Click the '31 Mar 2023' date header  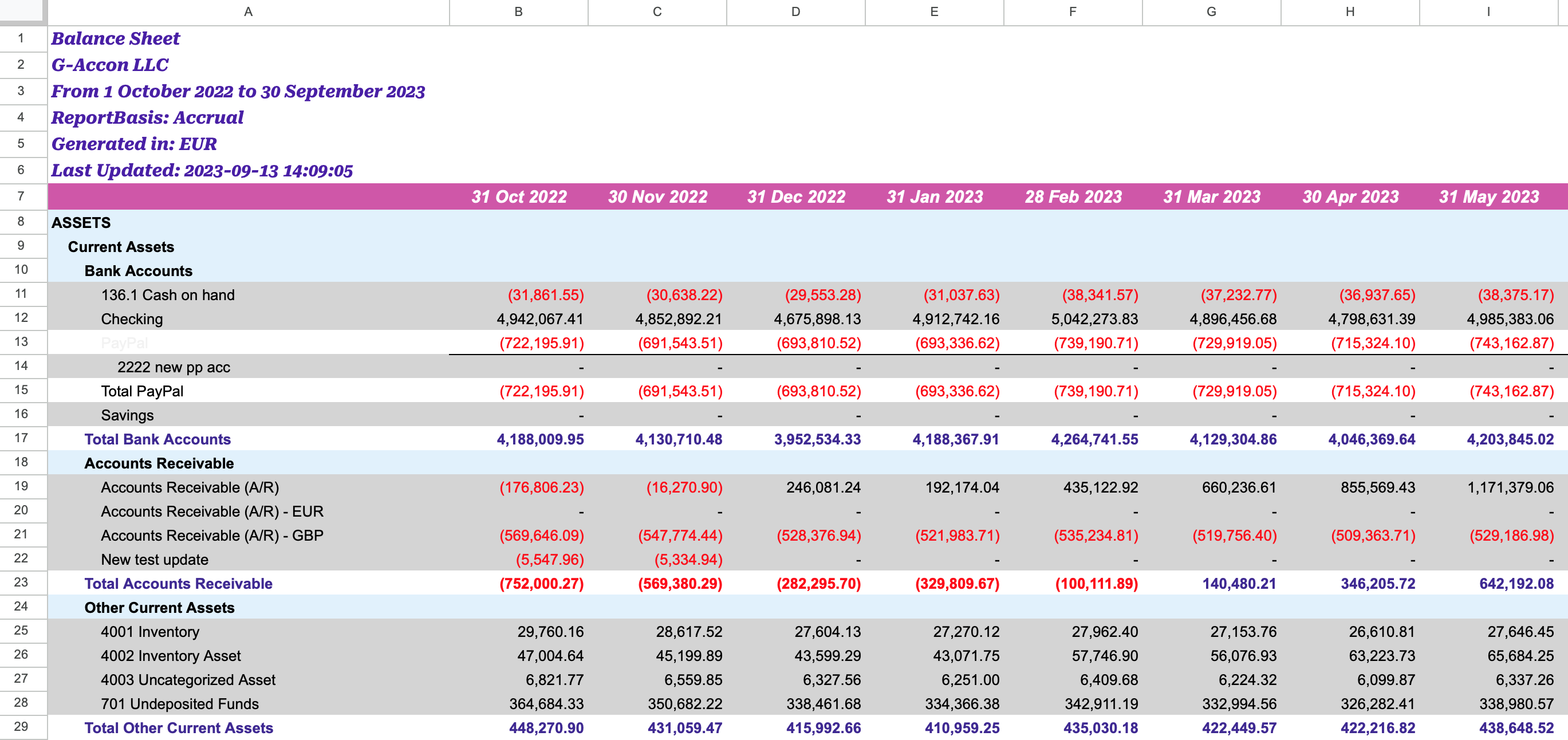coord(1212,196)
